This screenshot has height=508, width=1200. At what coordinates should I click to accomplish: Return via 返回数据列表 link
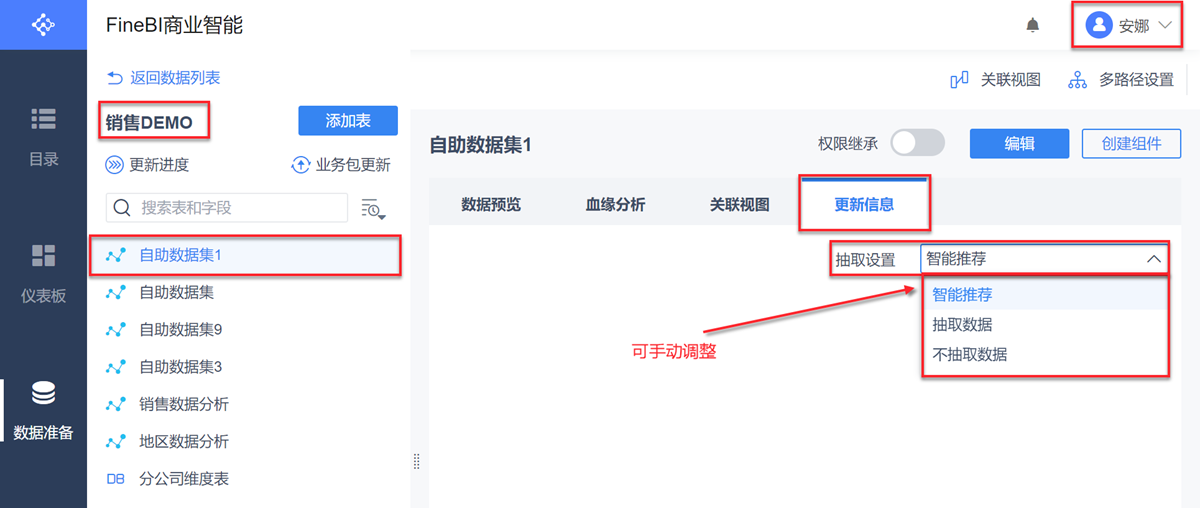click(x=163, y=77)
